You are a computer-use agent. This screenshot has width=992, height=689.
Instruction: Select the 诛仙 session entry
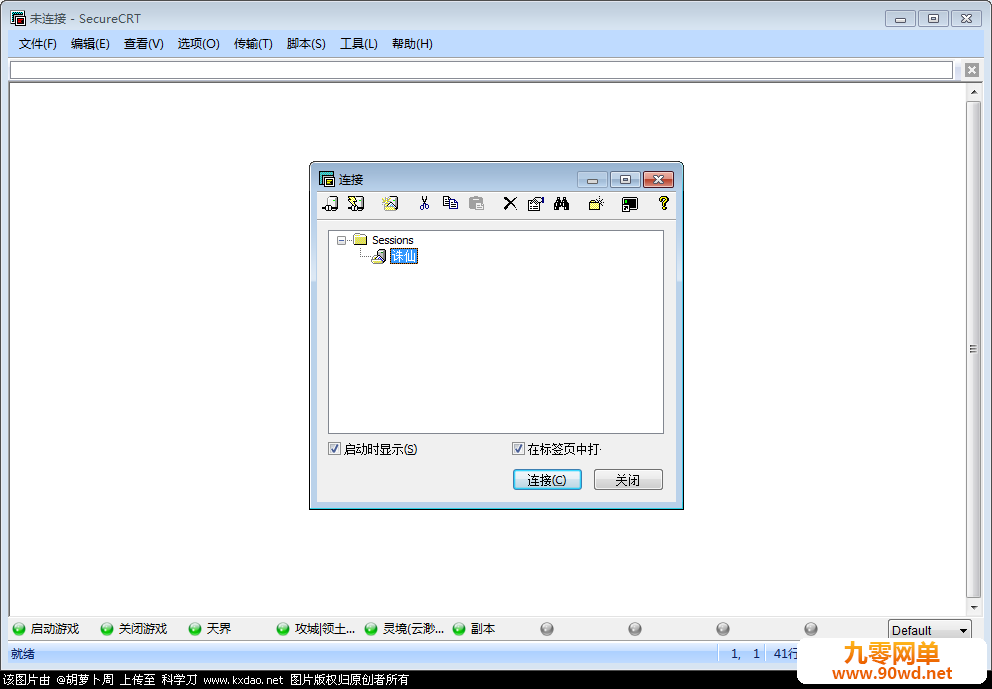tap(404, 256)
